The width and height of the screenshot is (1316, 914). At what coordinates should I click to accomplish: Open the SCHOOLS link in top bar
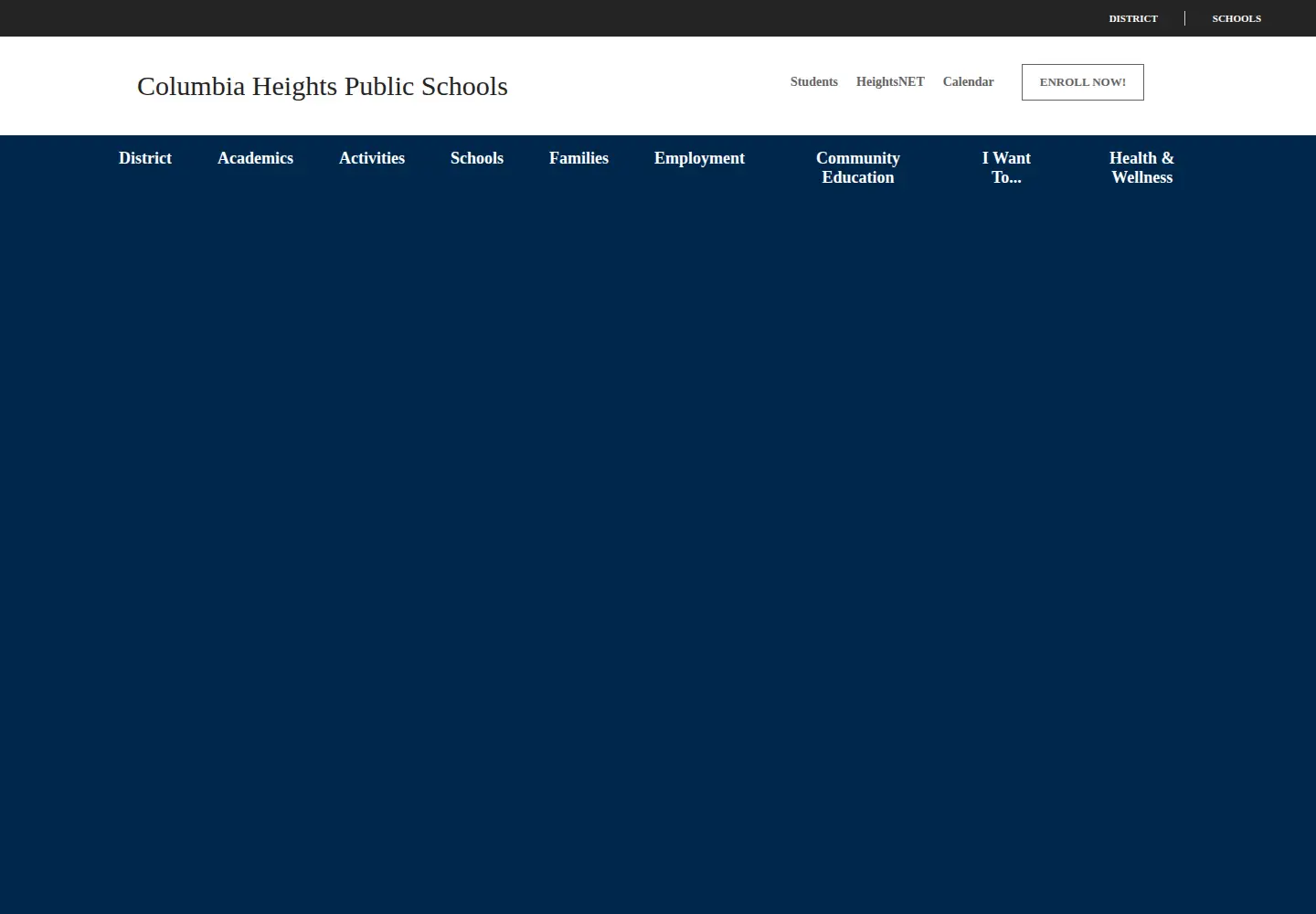coord(1236,18)
